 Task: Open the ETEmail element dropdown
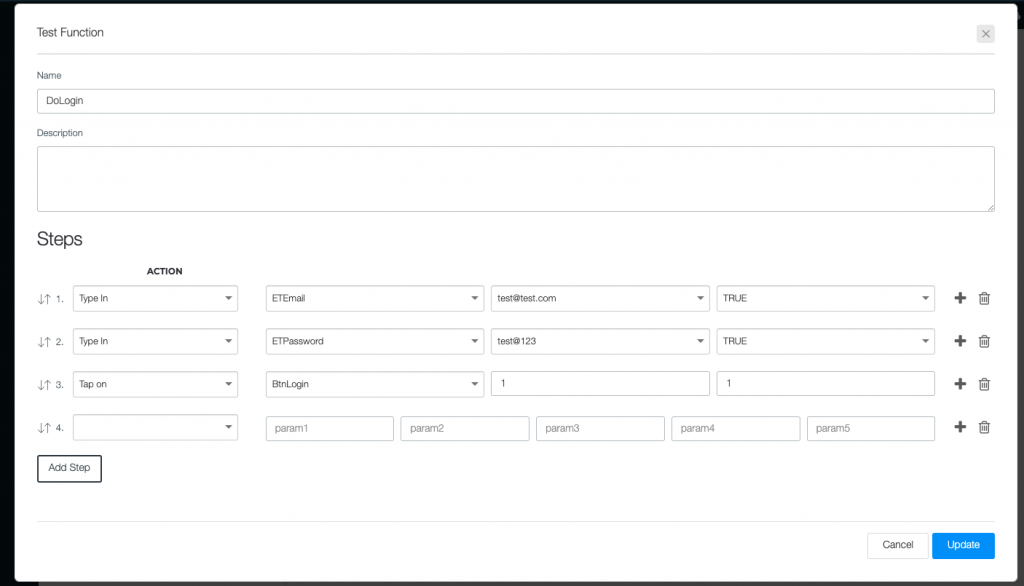click(x=375, y=299)
